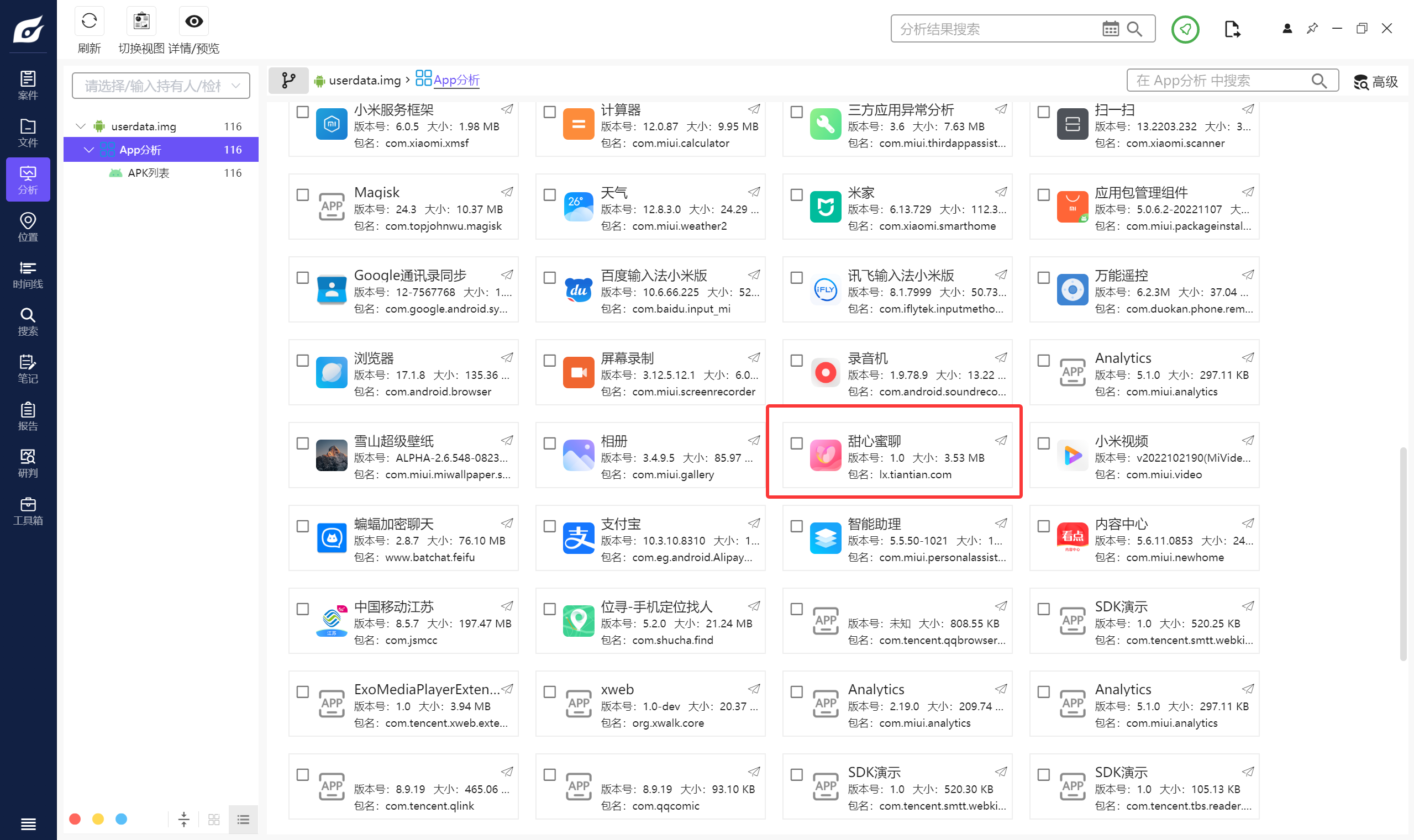Screen dimensions: 1414x840
Task: Open the 研判 sidebar section
Action: point(28,463)
